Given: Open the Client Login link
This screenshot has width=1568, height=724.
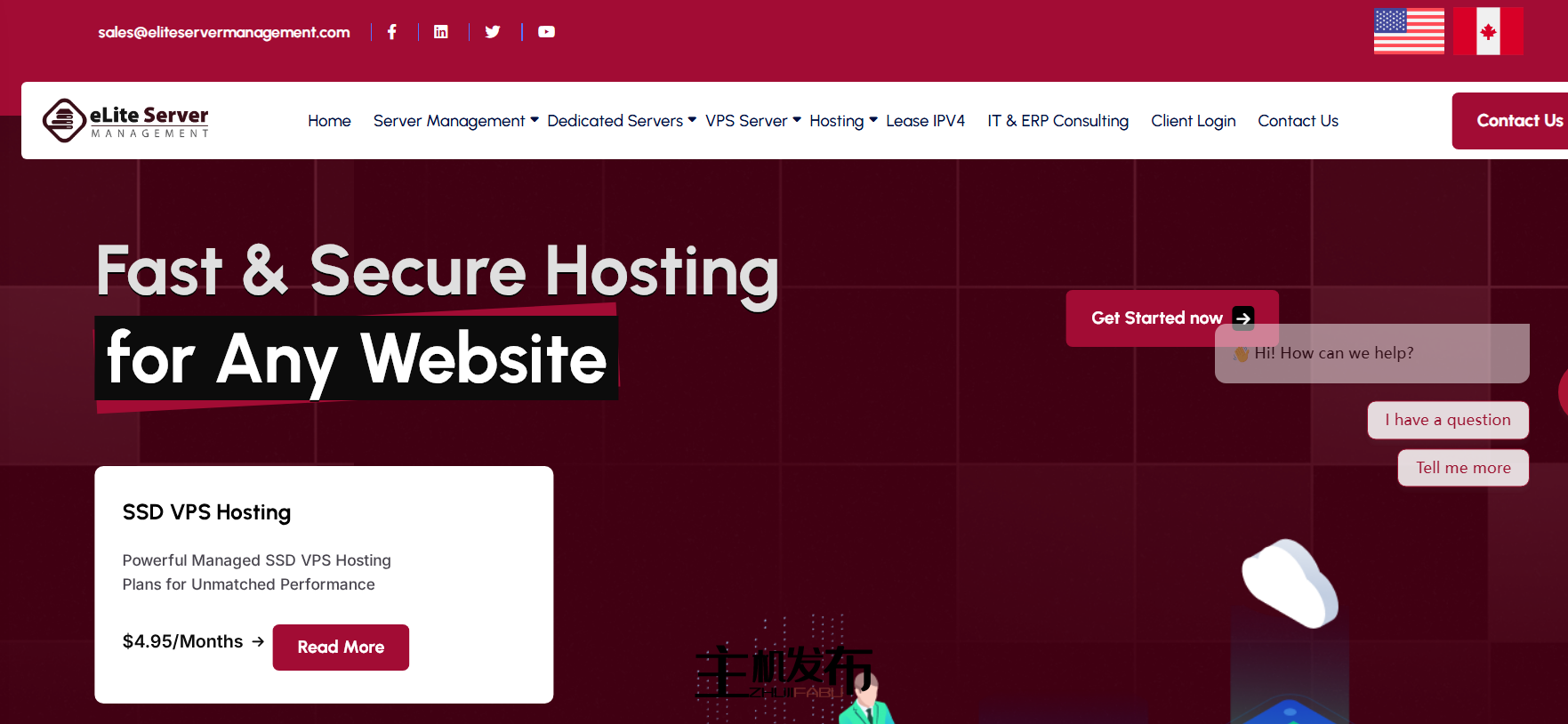Looking at the screenshot, I should pos(1194,121).
